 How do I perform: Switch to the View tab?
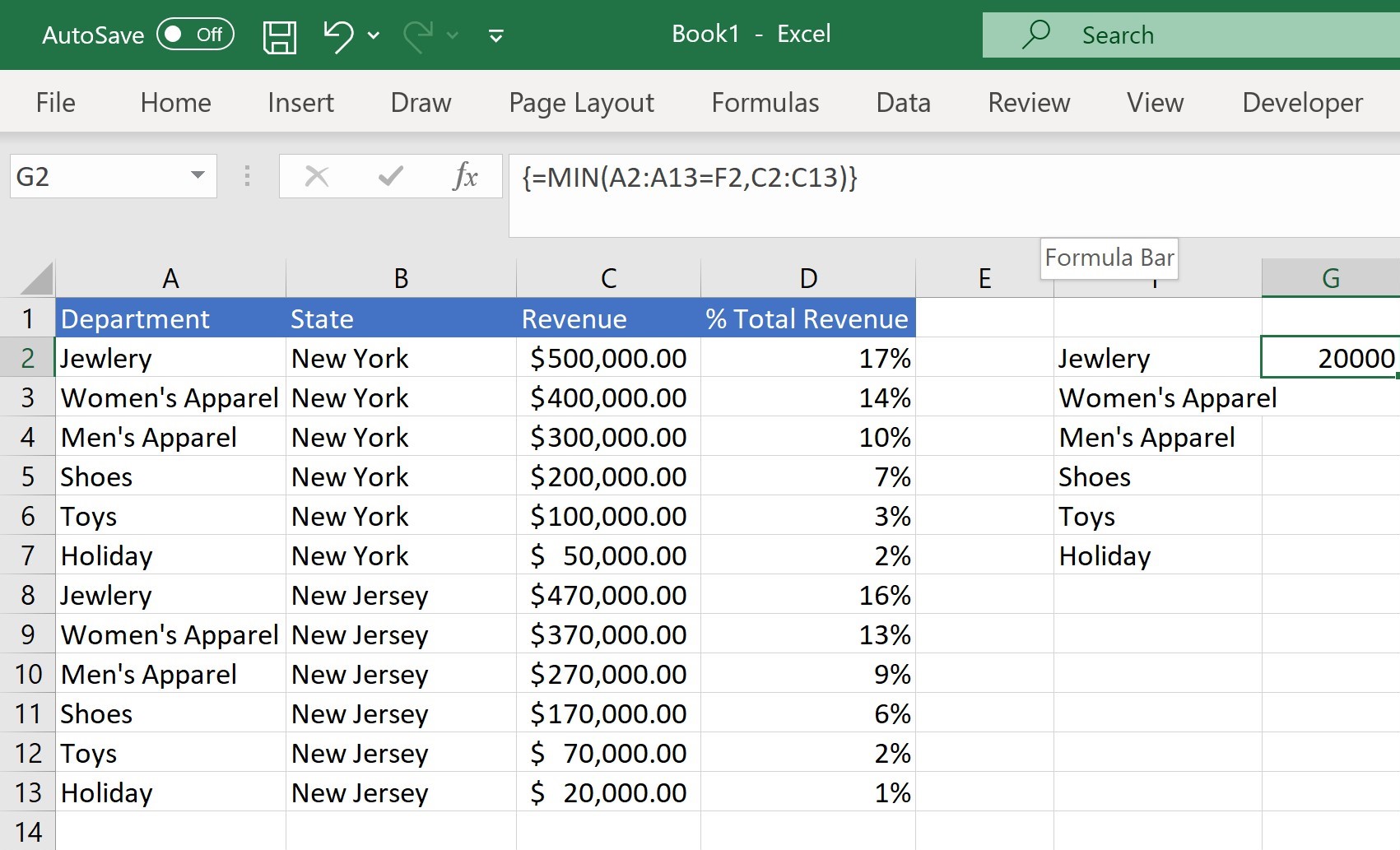pyautogui.click(x=1156, y=103)
